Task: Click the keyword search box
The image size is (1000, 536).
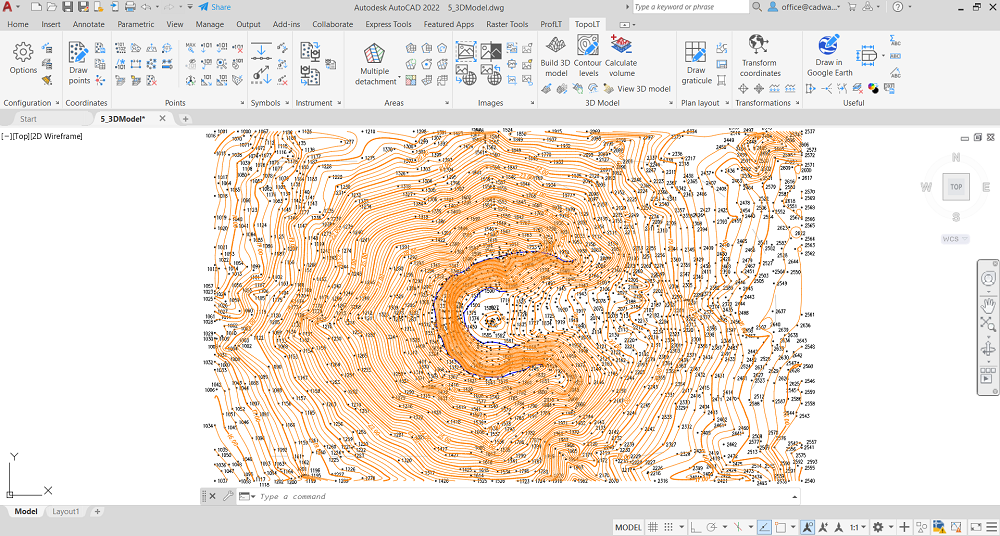Action: click(x=691, y=7)
